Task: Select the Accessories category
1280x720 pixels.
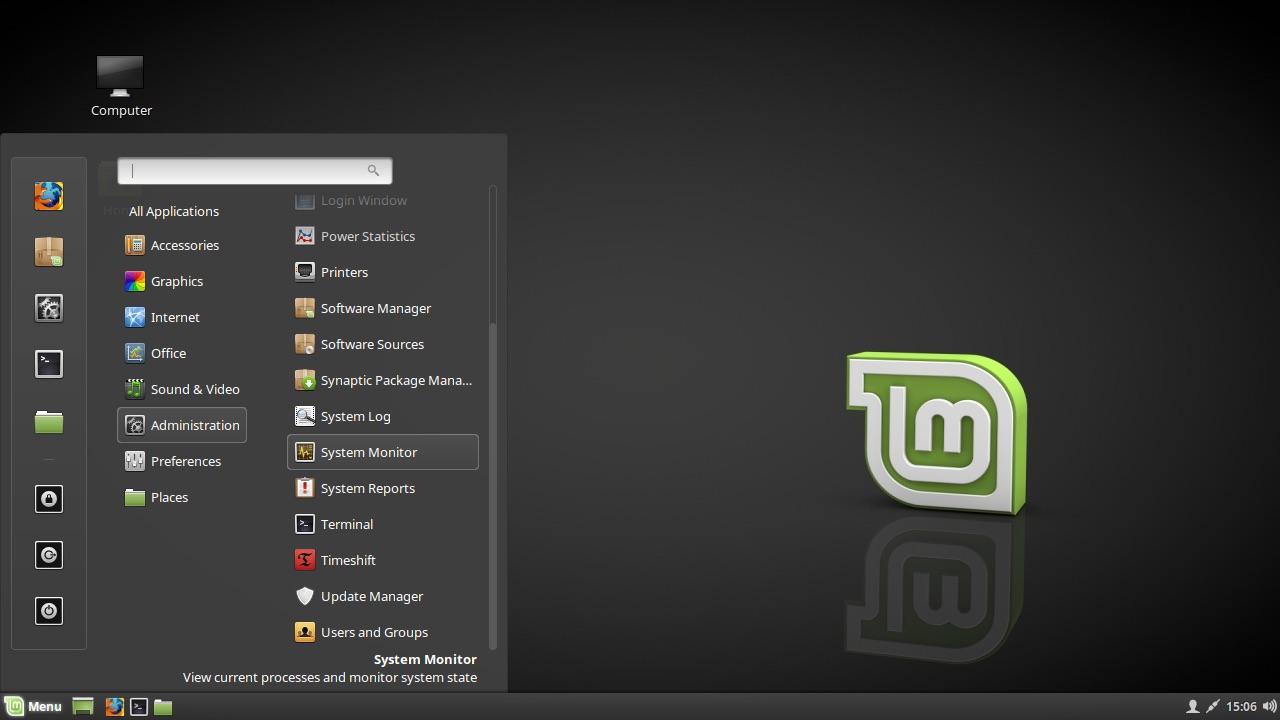Action: pos(182,245)
